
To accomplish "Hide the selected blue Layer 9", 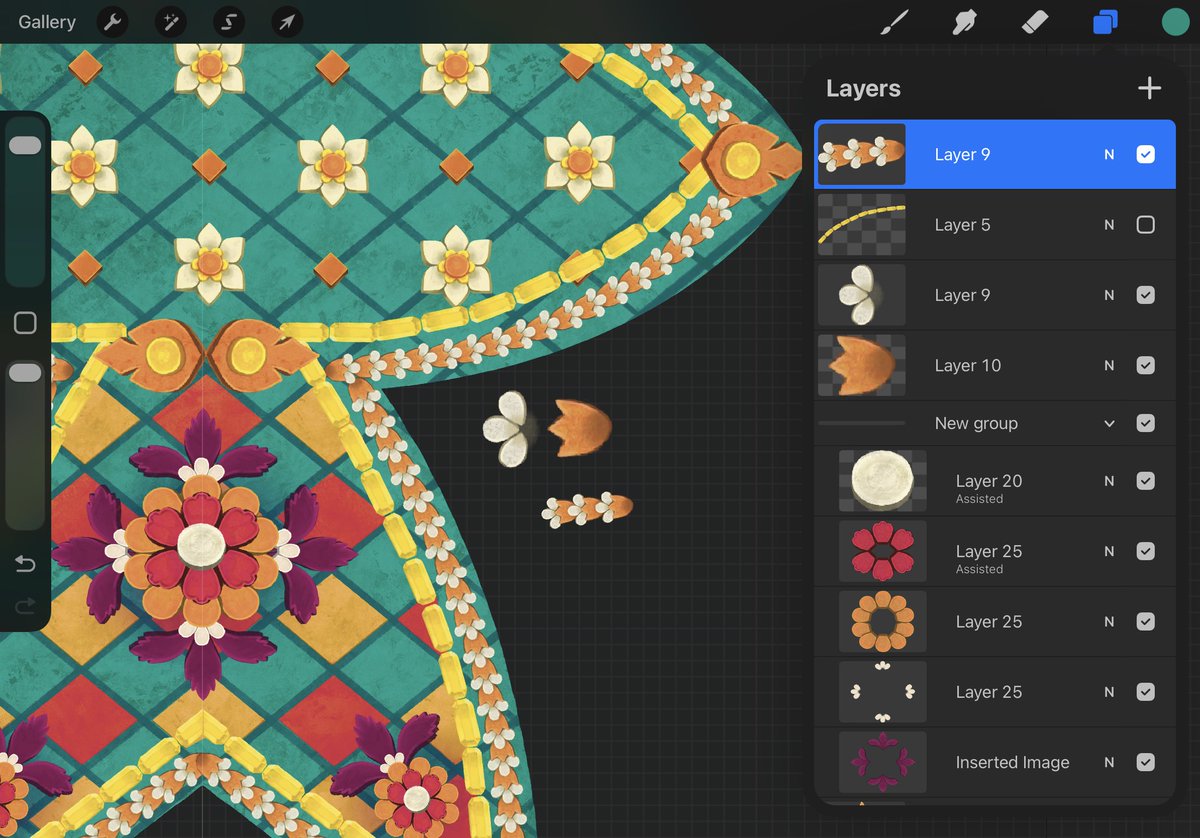I will pos(1146,154).
